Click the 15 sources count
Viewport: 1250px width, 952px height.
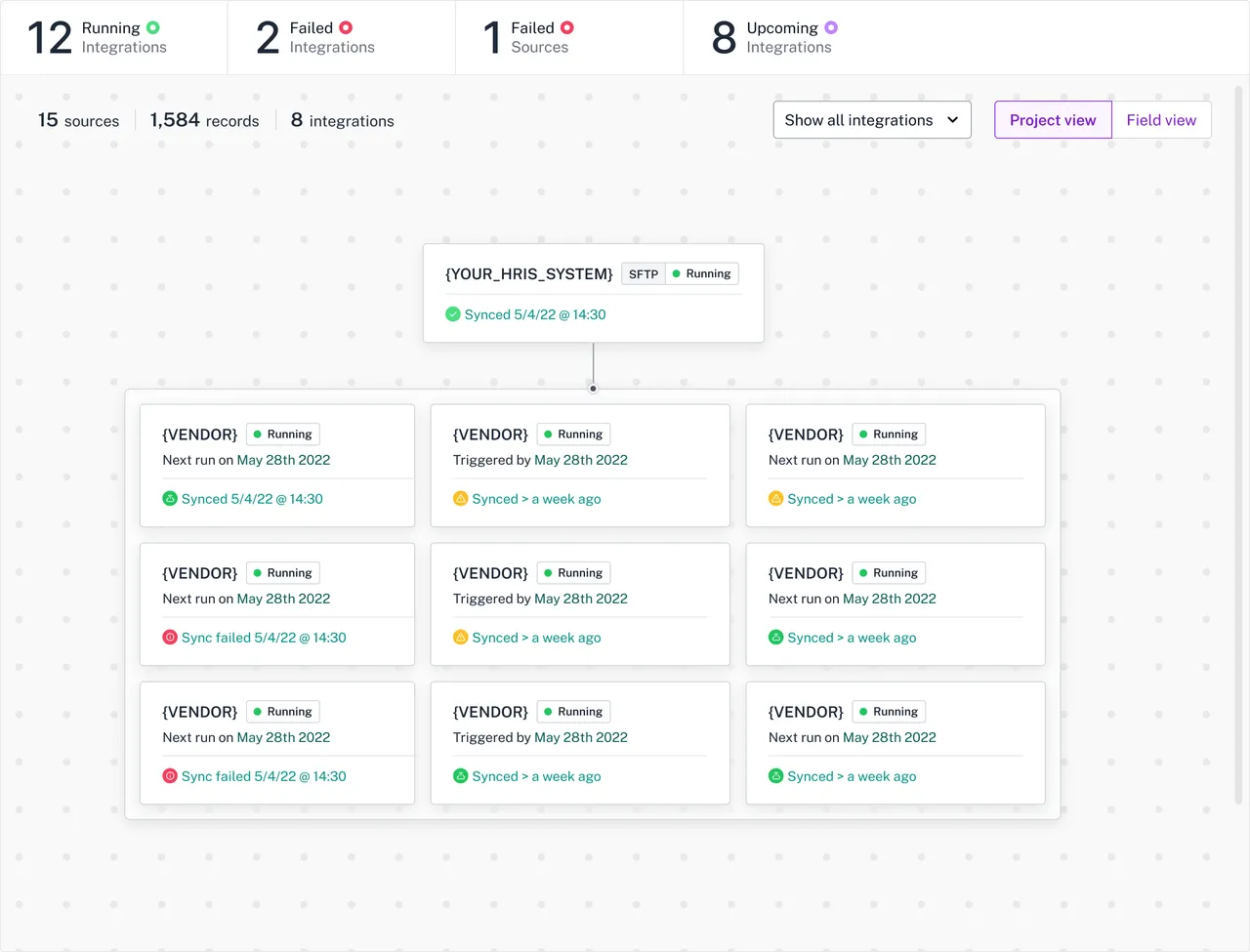[x=78, y=120]
